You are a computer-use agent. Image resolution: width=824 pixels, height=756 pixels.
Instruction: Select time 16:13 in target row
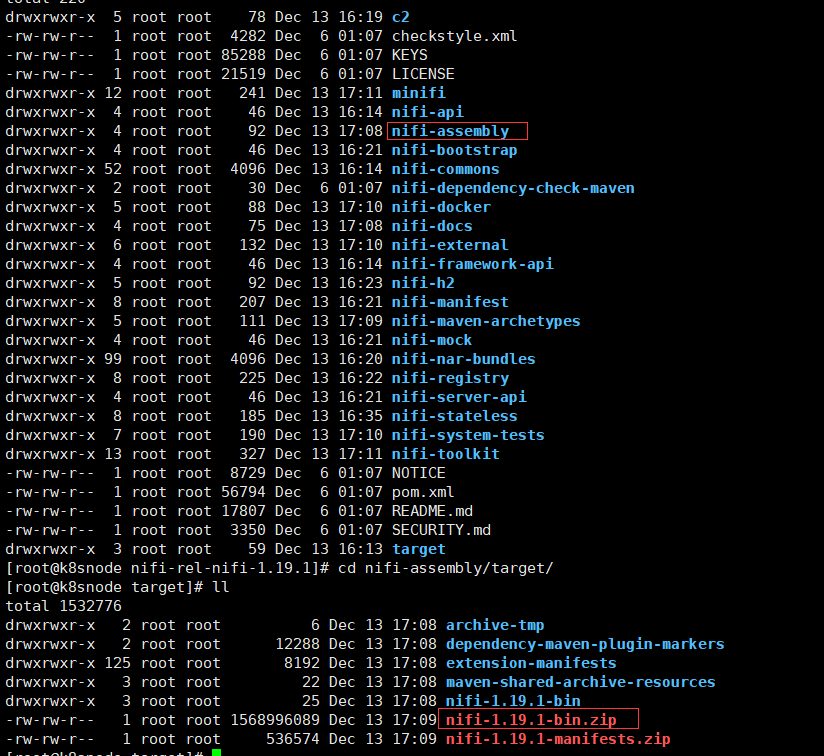[x=360, y=549]
